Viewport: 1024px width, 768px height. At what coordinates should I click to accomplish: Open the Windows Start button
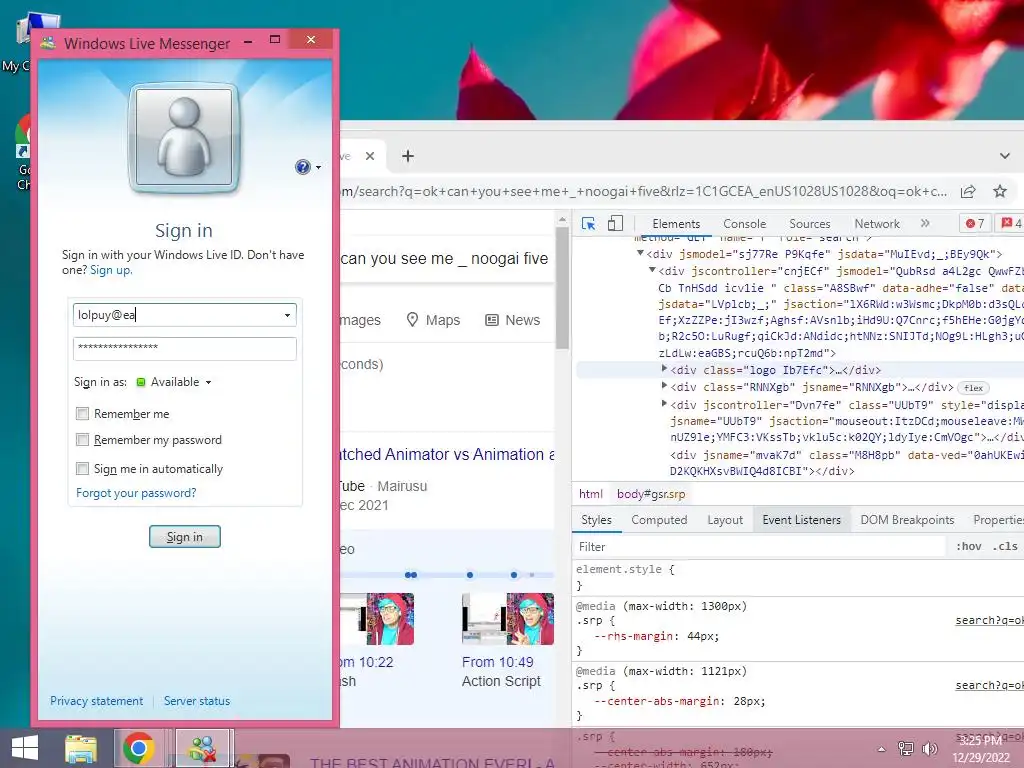coord(25,748)
